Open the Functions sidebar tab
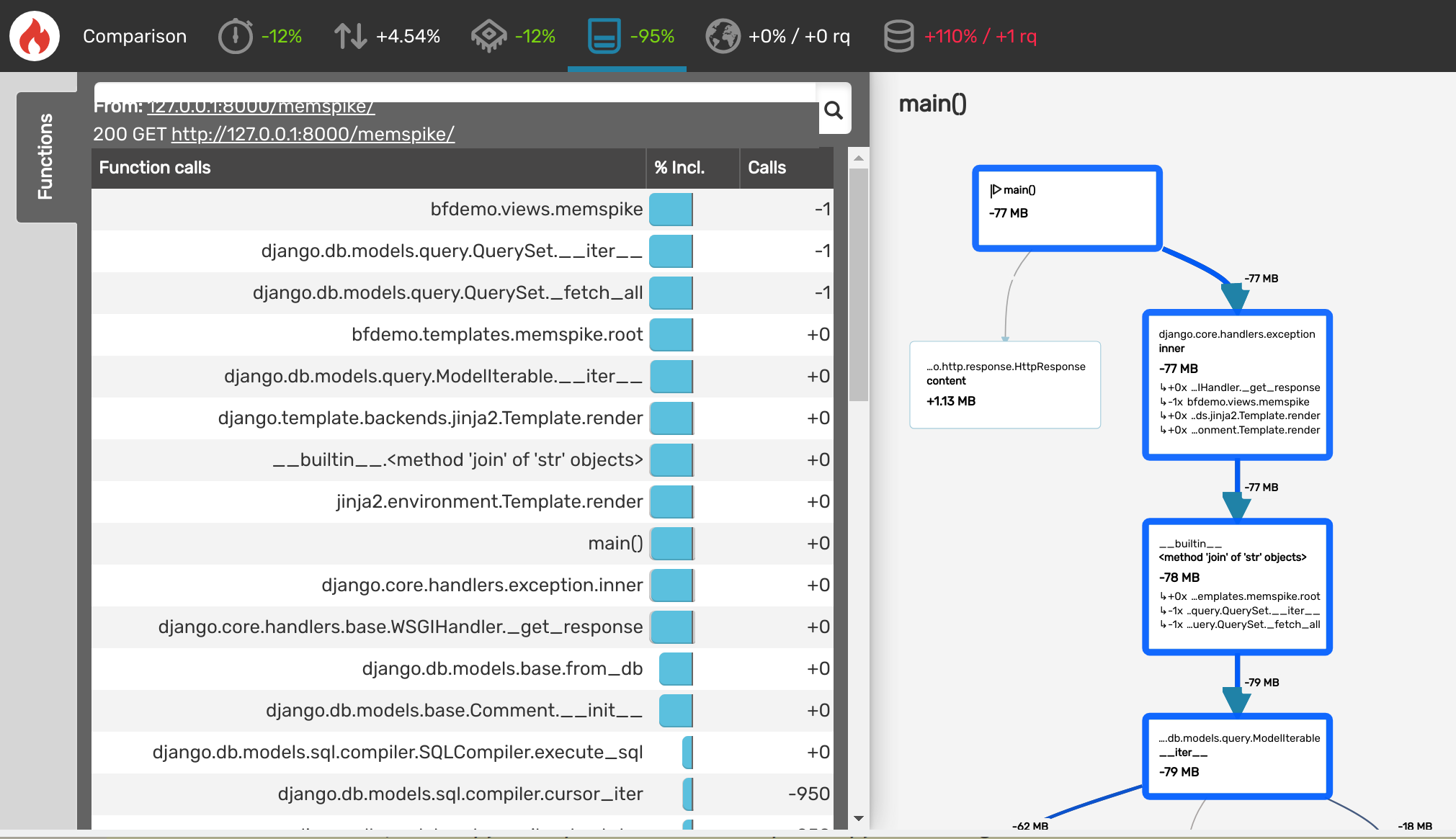 [45, 153]
